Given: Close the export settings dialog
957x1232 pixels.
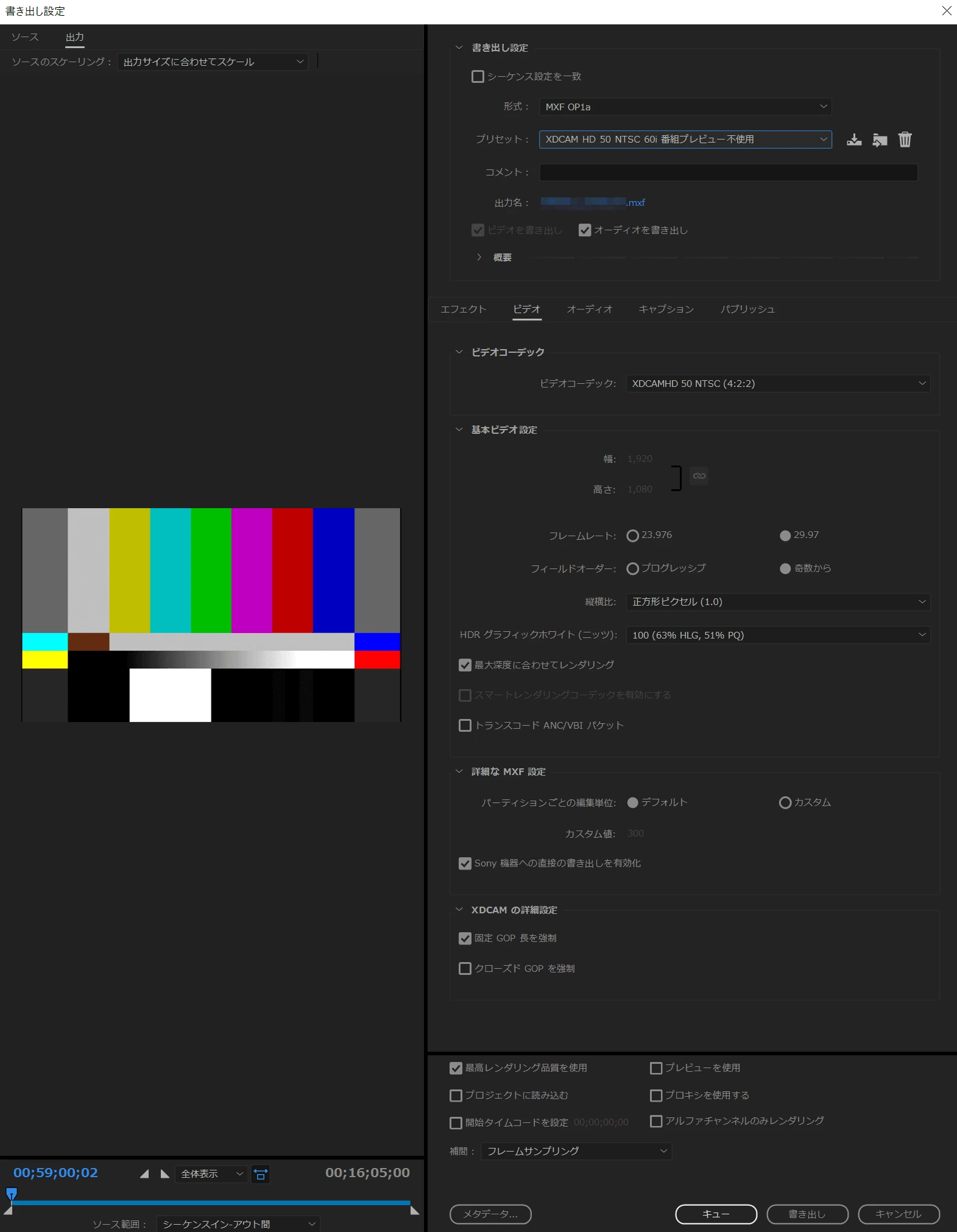Looking at the screenshot, I should click(x=946, y=11).
